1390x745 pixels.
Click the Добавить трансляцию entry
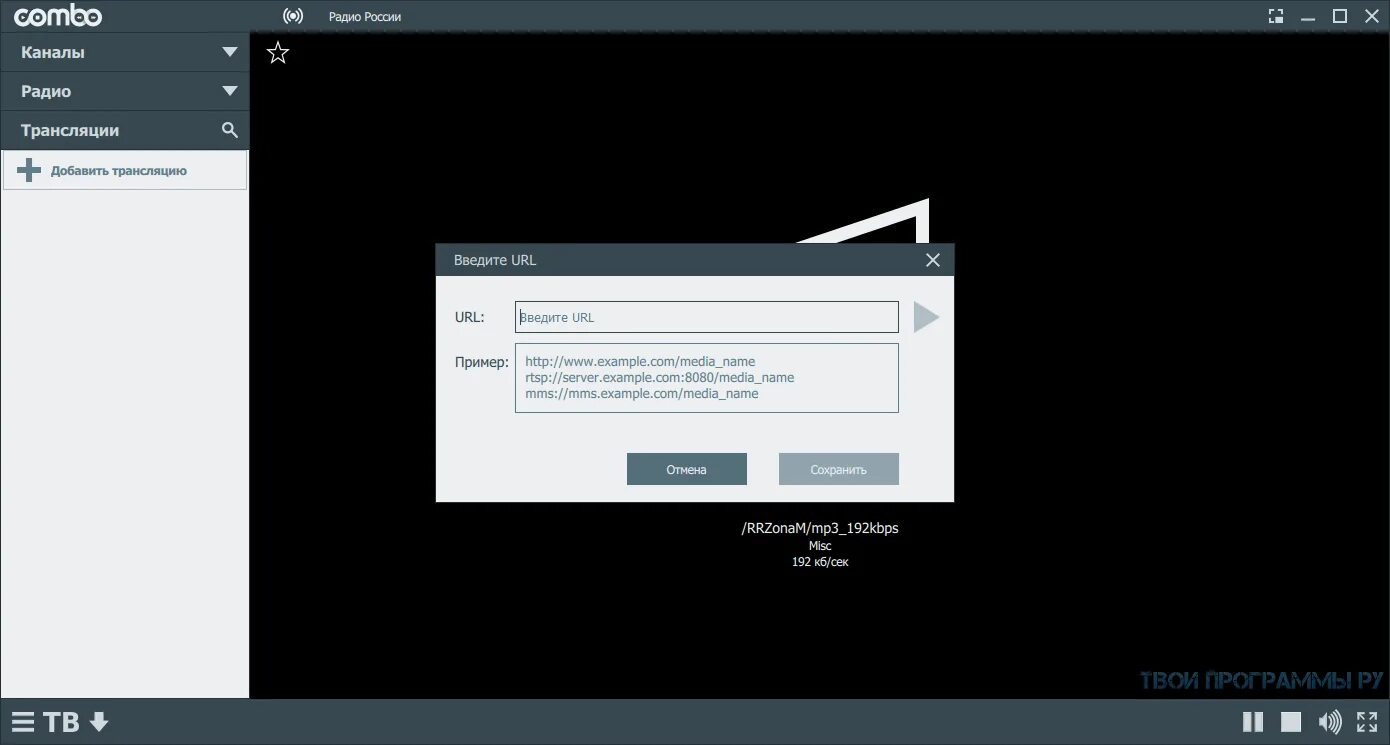tap(120, 170)
